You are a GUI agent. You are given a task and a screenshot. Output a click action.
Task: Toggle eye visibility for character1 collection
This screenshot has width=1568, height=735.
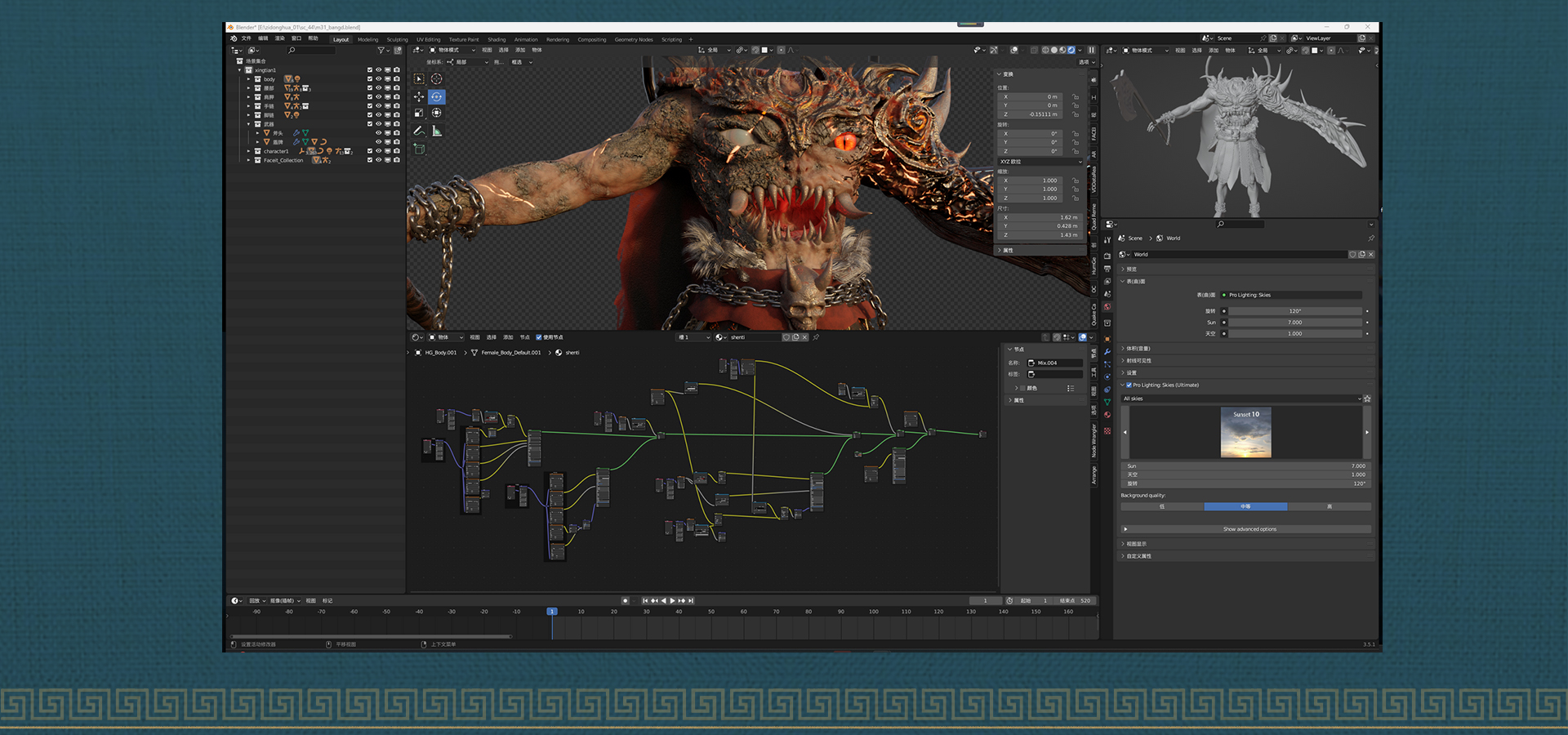pos(379,151)
